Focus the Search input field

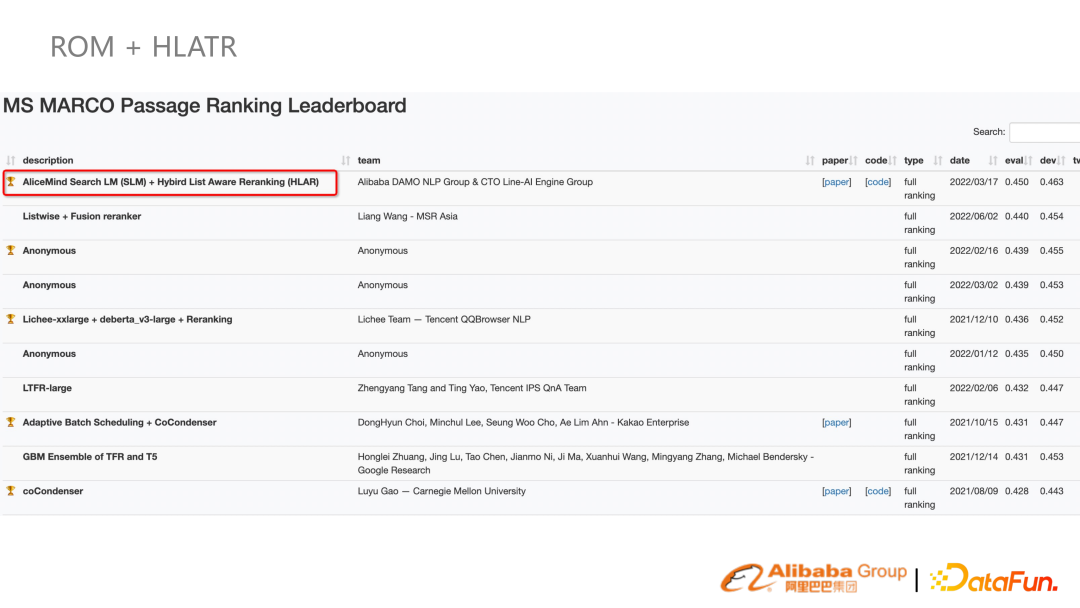click(1045, 132)
